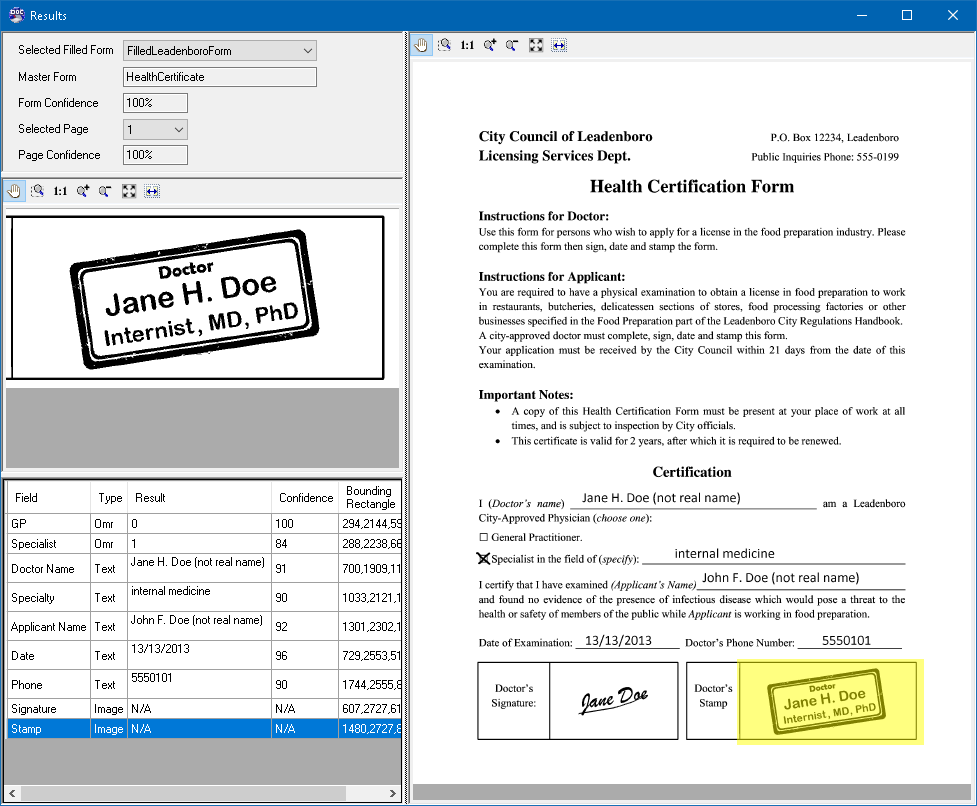Fit document to width in right viewer
Screen dimensions: 977x806
(x=559, y=45)
